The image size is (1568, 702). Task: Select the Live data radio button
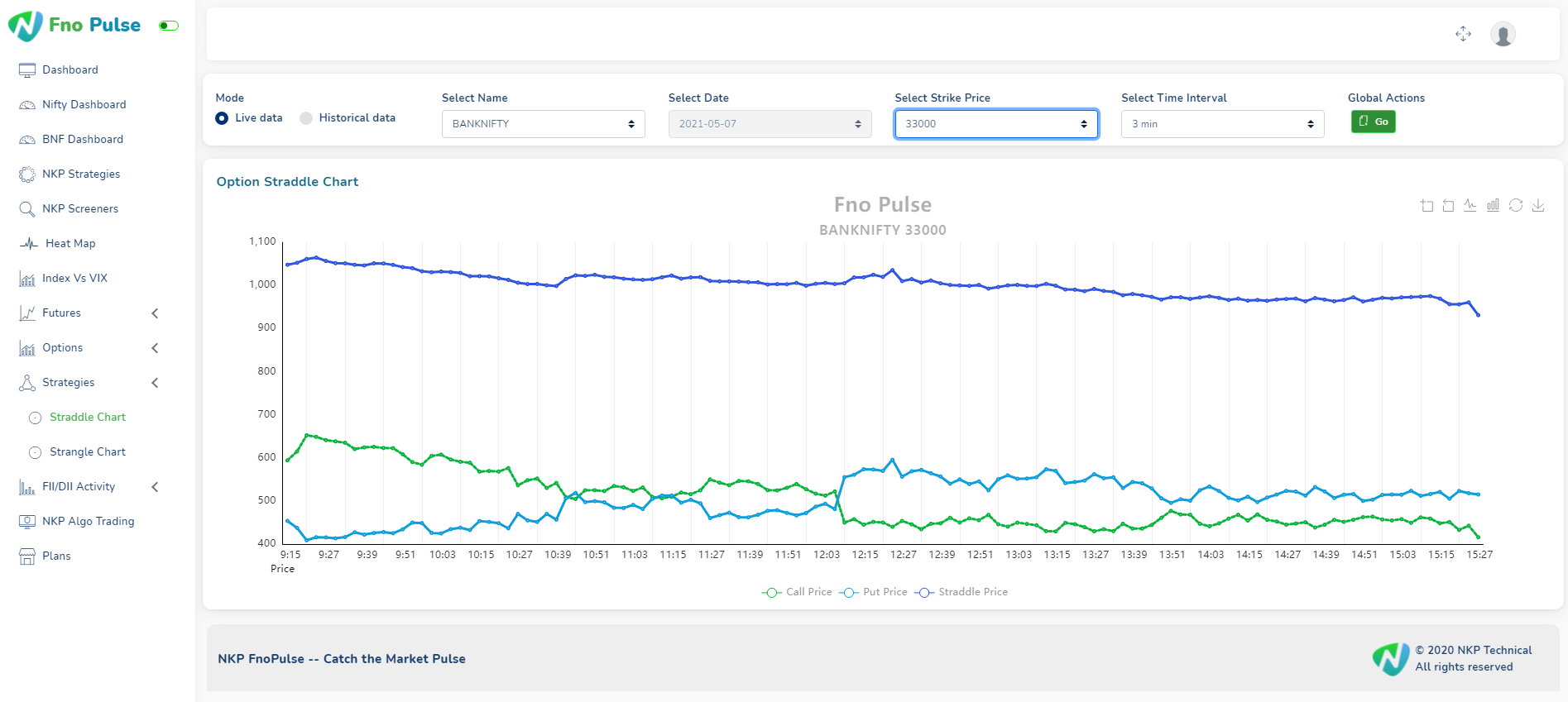click(x=222, y=118)
